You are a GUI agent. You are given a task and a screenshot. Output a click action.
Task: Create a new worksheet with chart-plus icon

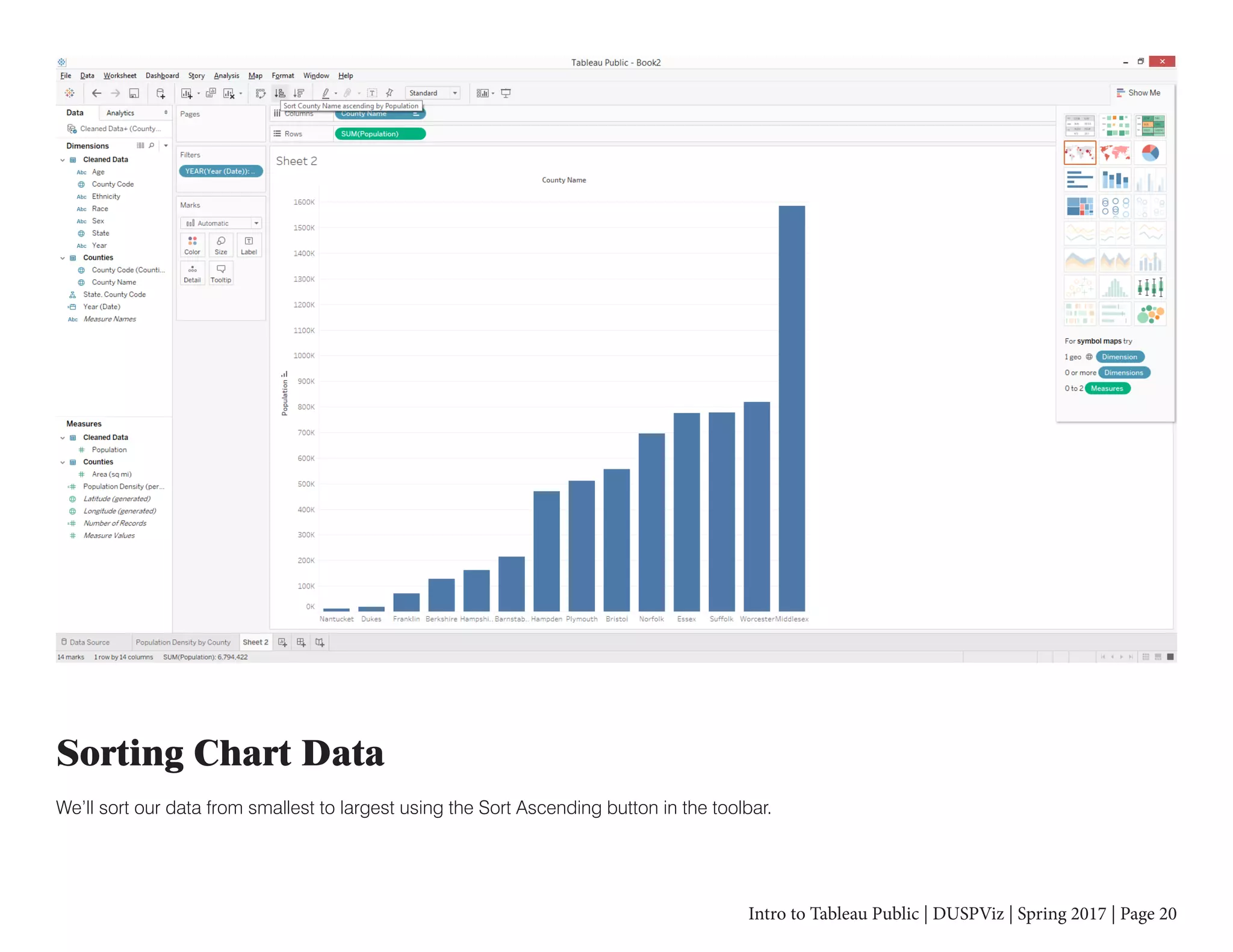[x=187, y=93]
